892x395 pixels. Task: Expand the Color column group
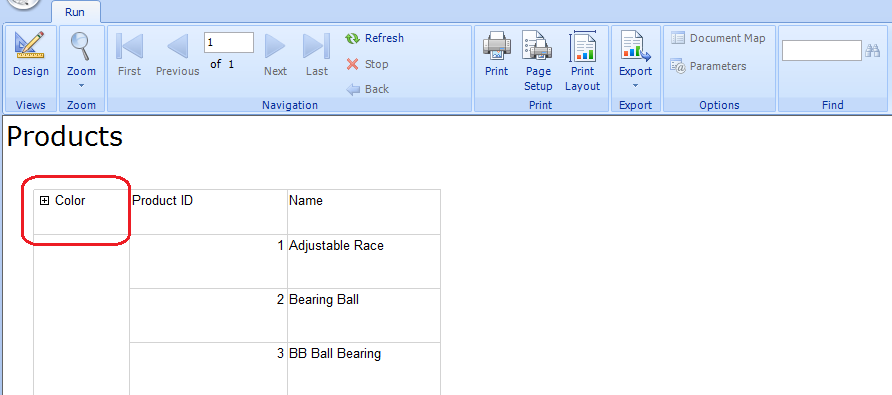coord(44,200)
